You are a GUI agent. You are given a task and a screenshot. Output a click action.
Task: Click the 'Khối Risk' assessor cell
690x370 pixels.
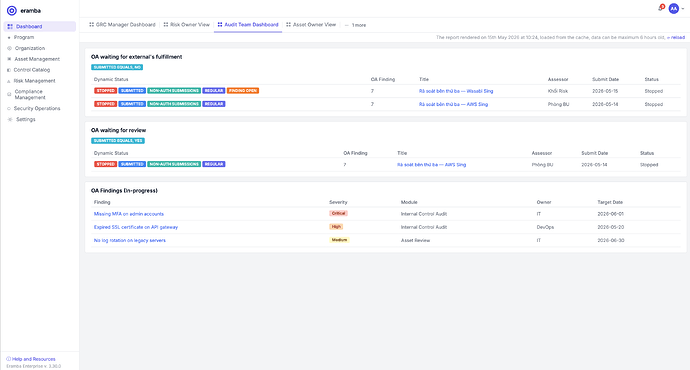tap(558, 91)
